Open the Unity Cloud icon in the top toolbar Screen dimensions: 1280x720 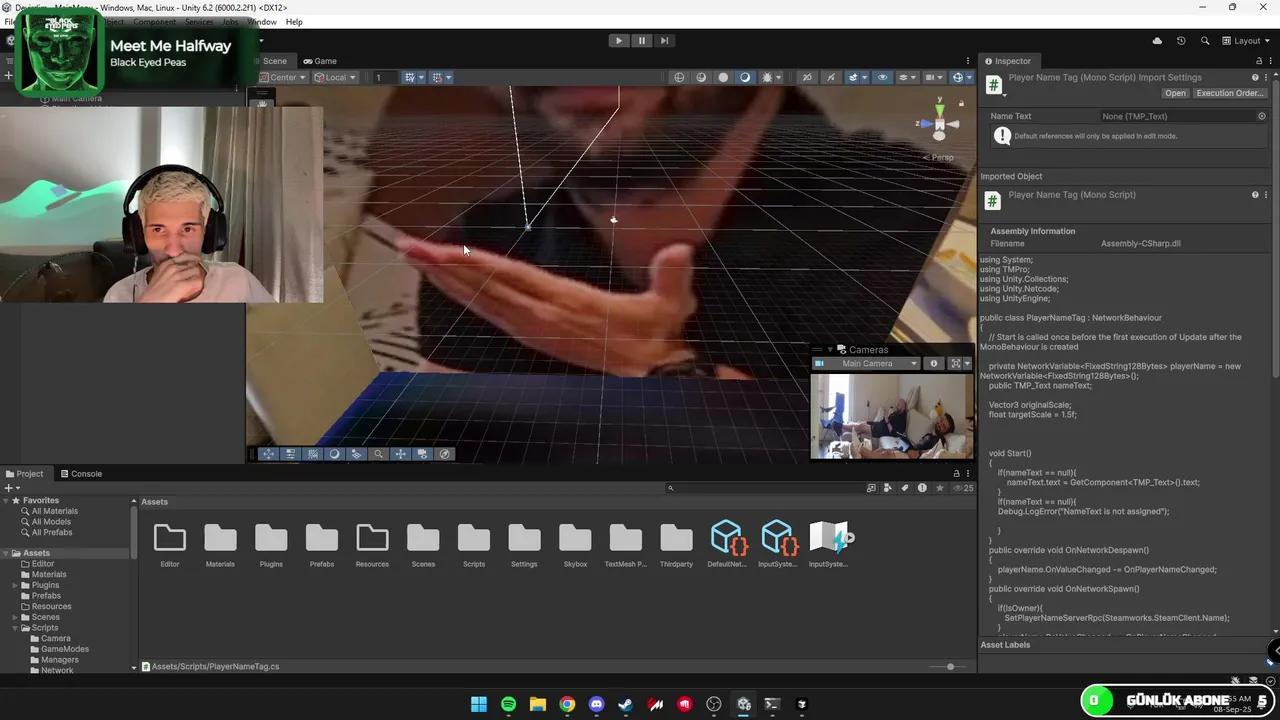(x=1157, y=41)
